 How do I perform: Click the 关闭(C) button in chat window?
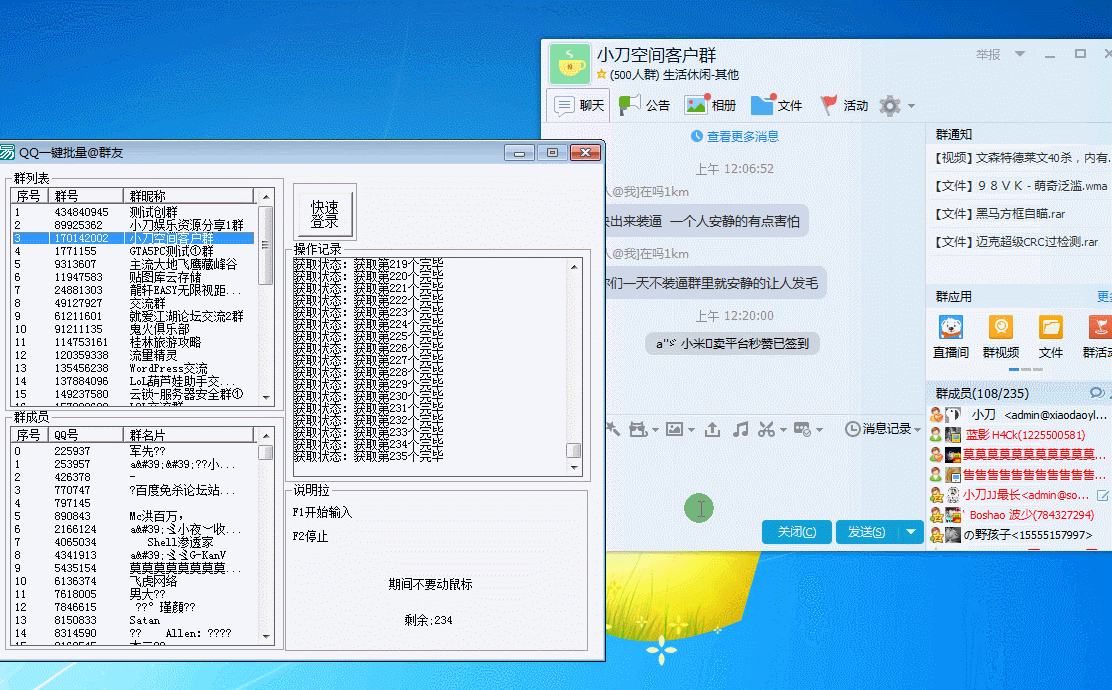(796, 531)
